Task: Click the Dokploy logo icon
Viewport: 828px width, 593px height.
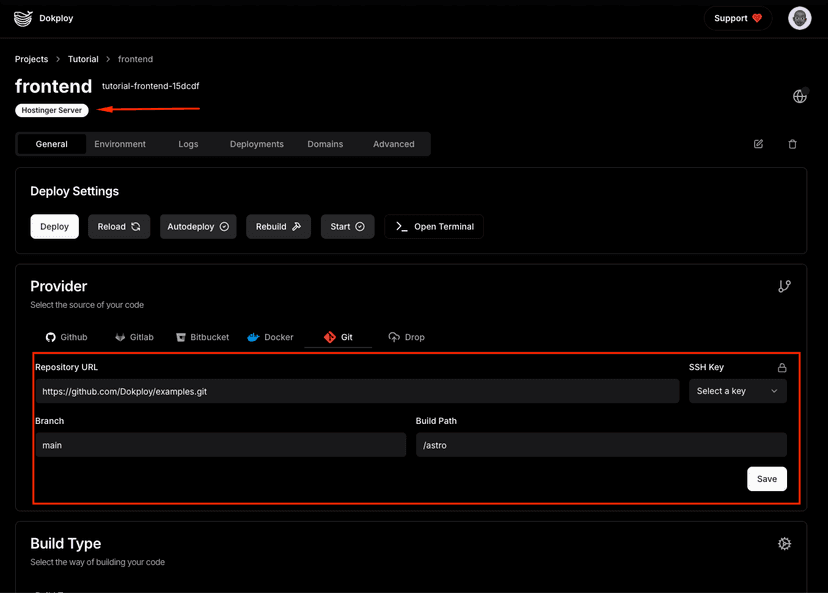Action: (x=22, y=18)
